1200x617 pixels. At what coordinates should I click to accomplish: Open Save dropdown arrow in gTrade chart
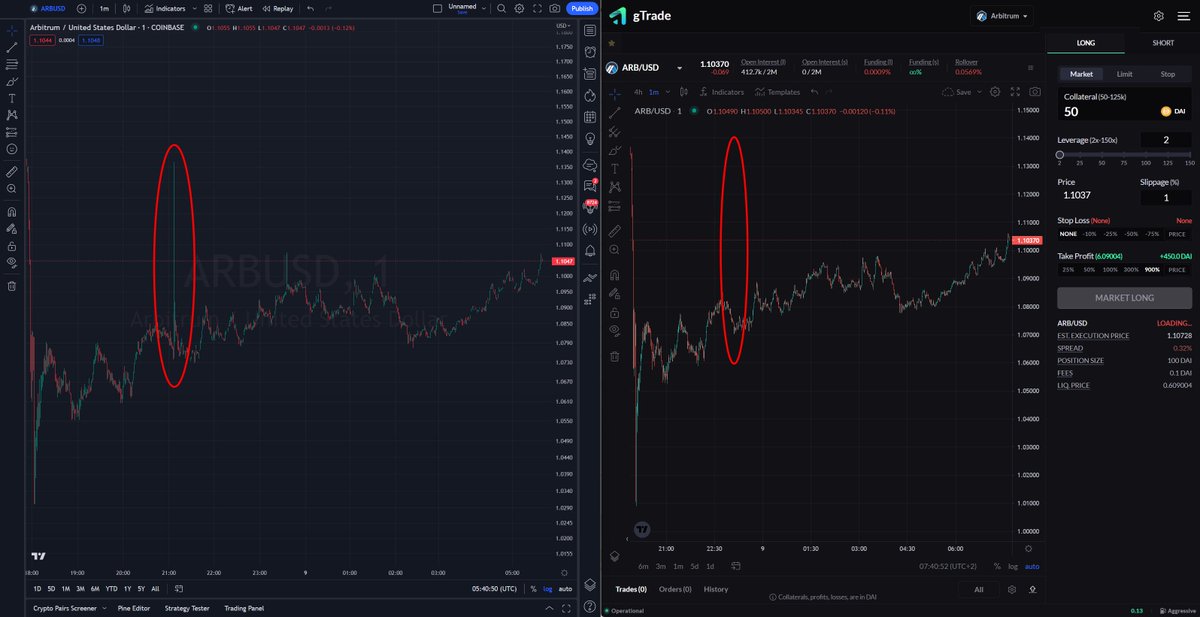click(979, 92)
